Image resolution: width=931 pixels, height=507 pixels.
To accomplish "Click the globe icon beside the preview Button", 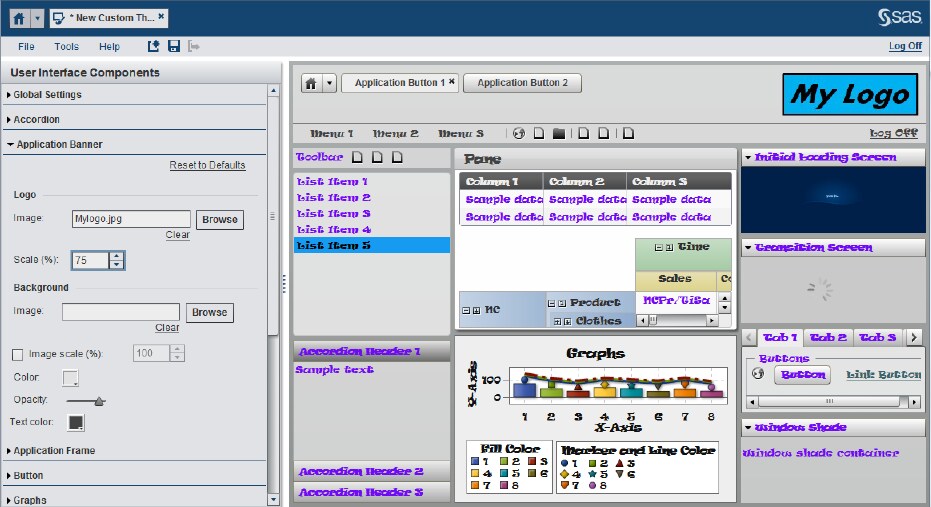I will click(757, 375).
